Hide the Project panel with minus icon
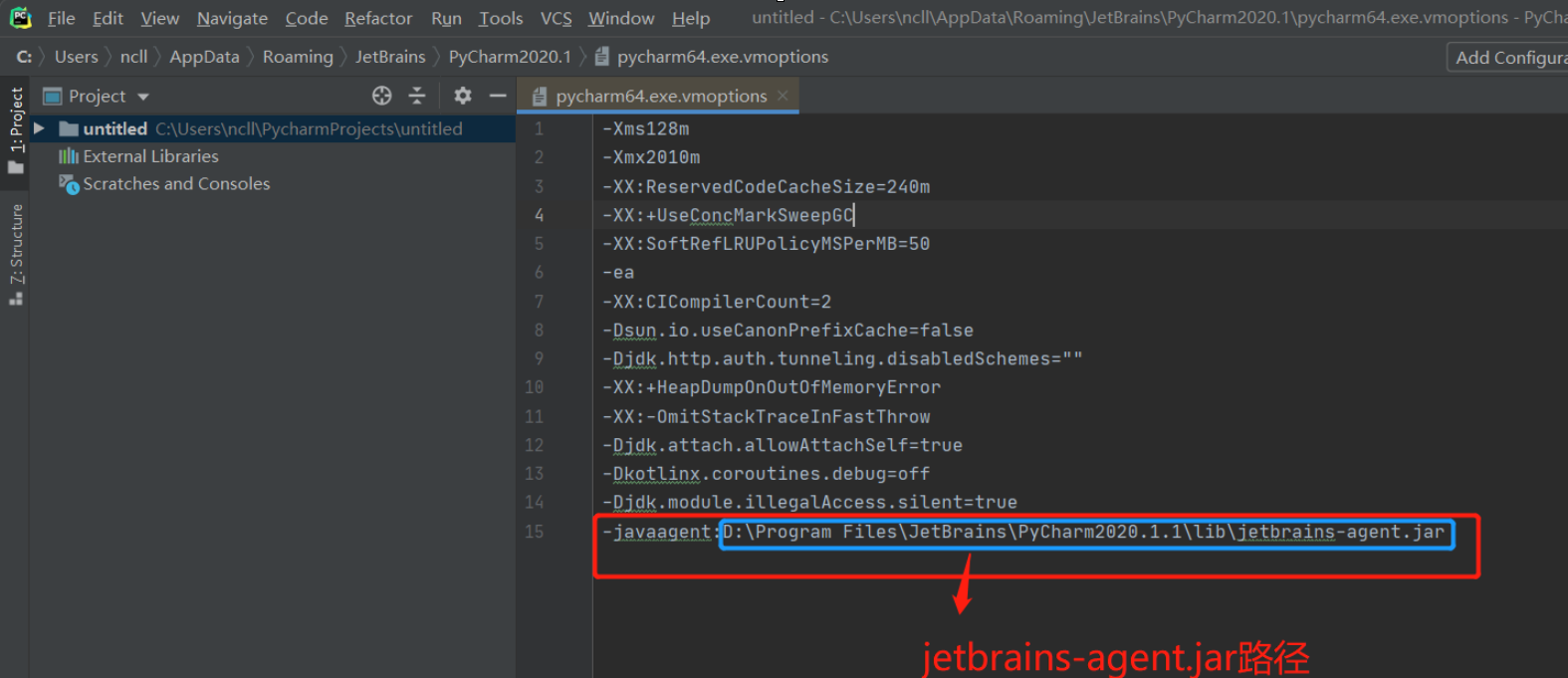Screen dimensions: 1568x678 coord(498,96)
